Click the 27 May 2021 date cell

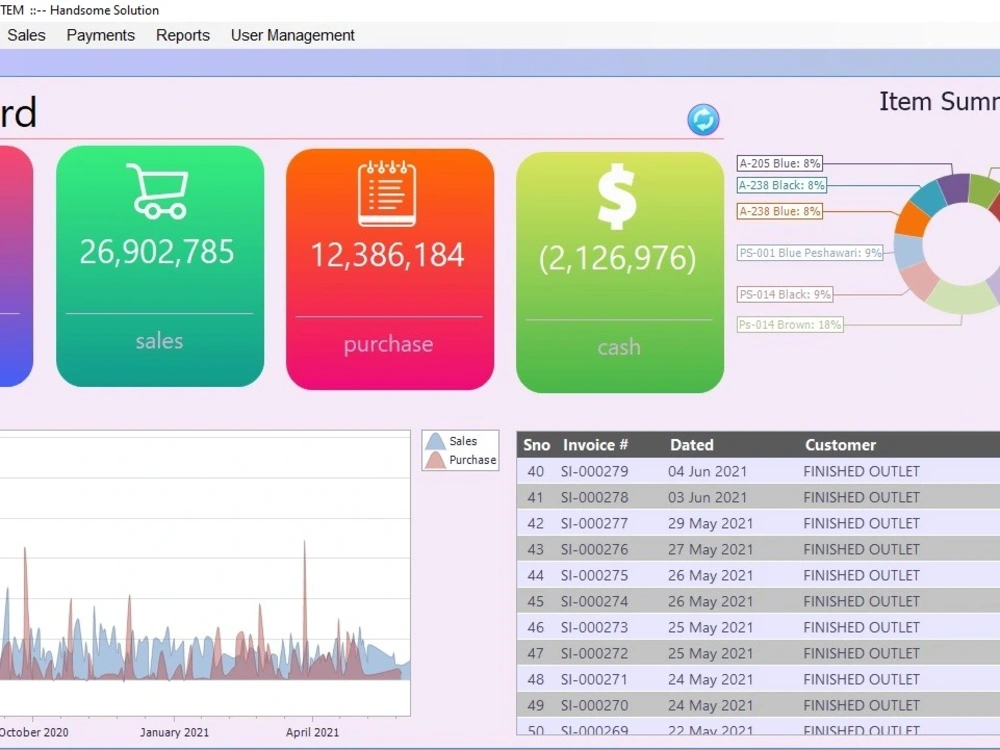710,549
